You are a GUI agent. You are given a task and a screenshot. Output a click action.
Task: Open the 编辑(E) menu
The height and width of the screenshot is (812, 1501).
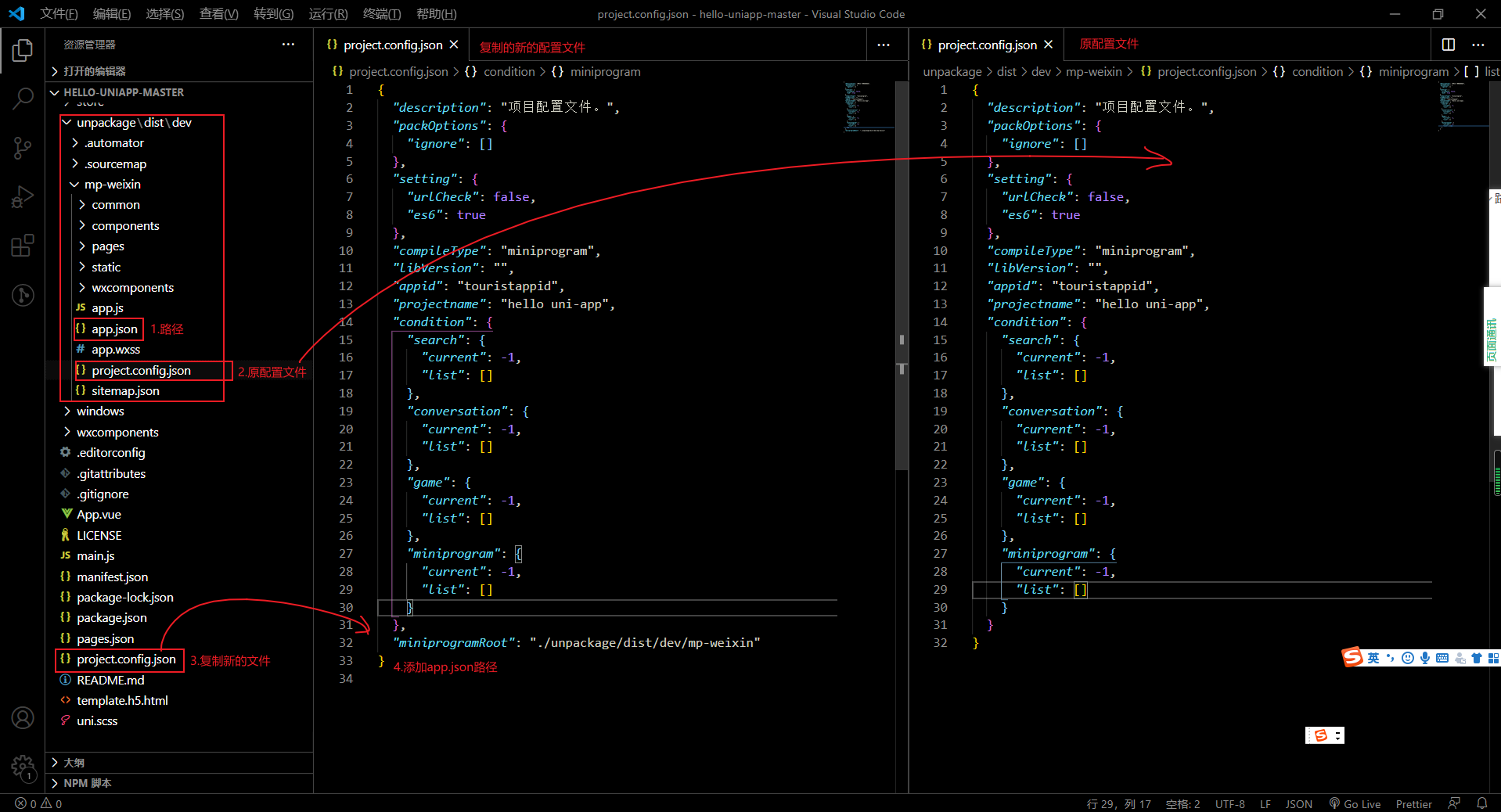pos(112,14)
